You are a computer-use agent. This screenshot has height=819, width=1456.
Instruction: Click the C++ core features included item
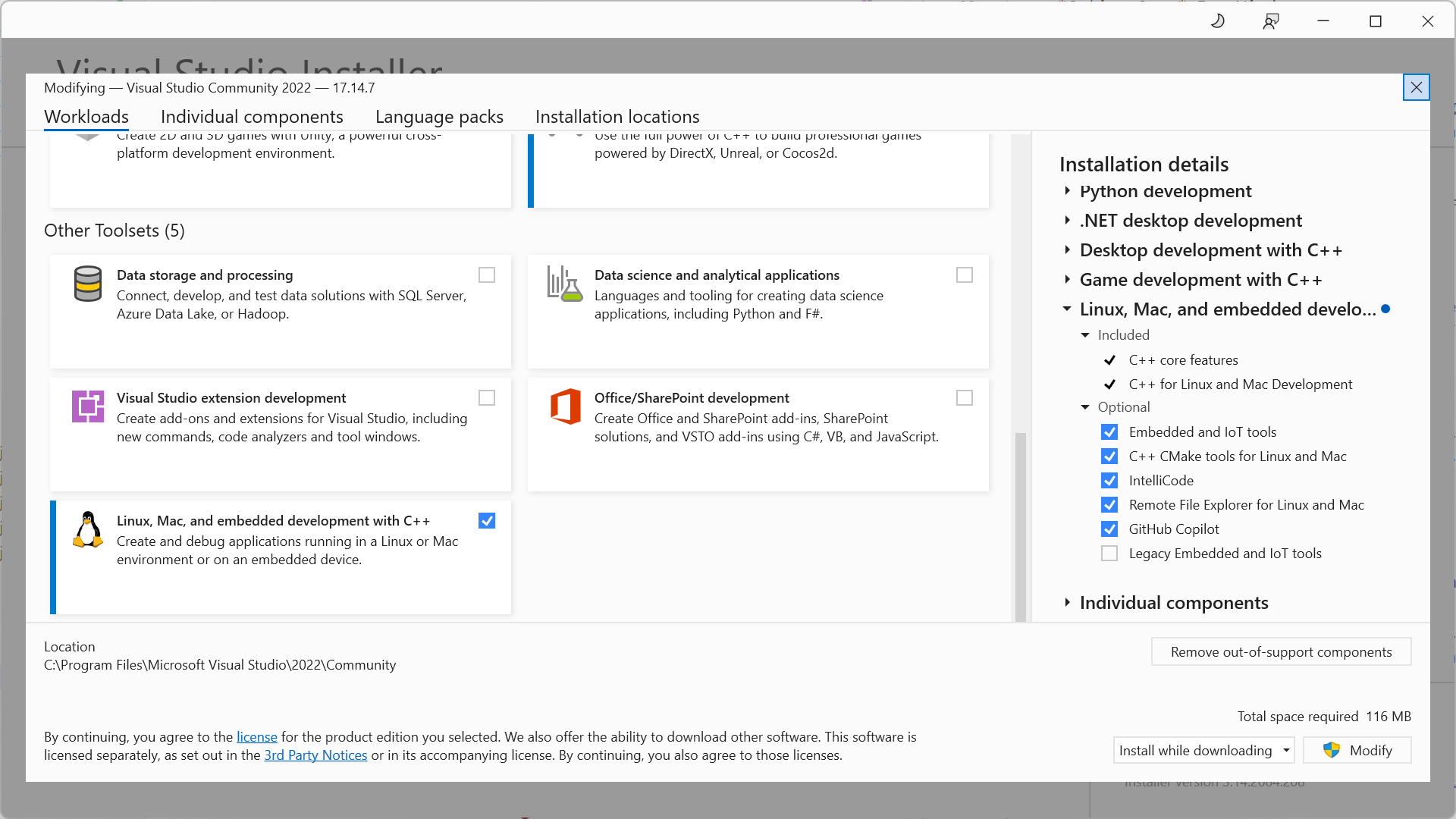(1183, 360)
